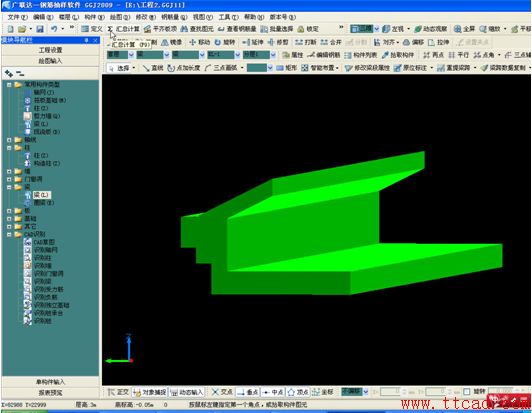This screenshot has width=532, height=413.
Task: Open the 文件 menu
Action: [17, 17]
